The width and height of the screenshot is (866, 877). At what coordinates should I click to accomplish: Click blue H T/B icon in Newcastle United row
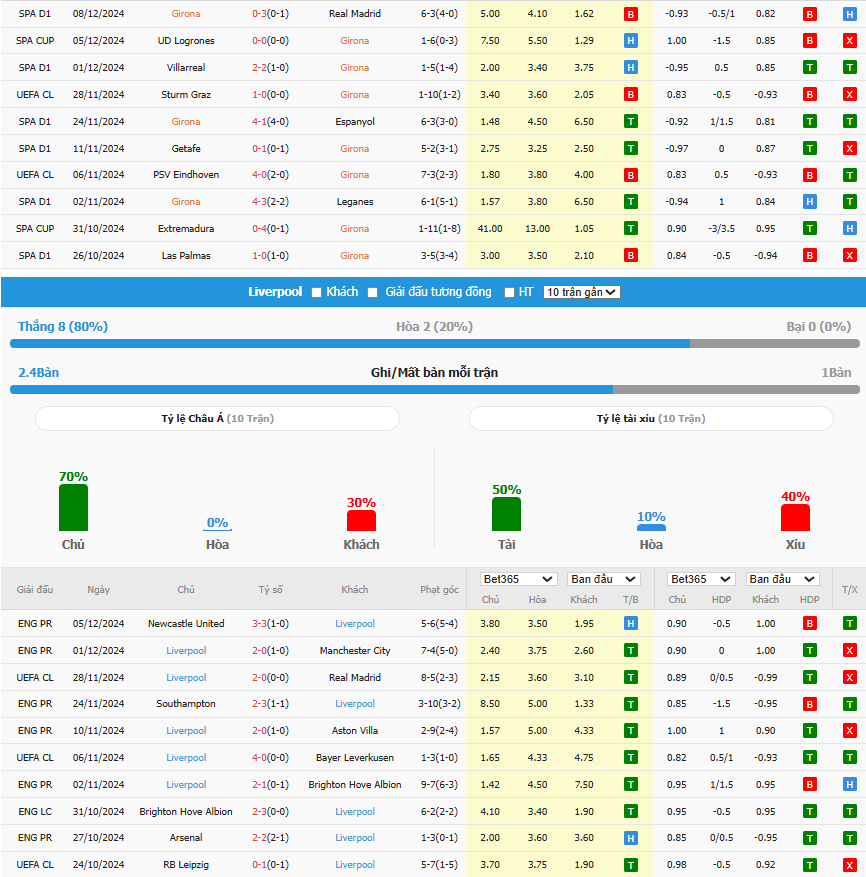pyautogui.click(x=630, y=624)
